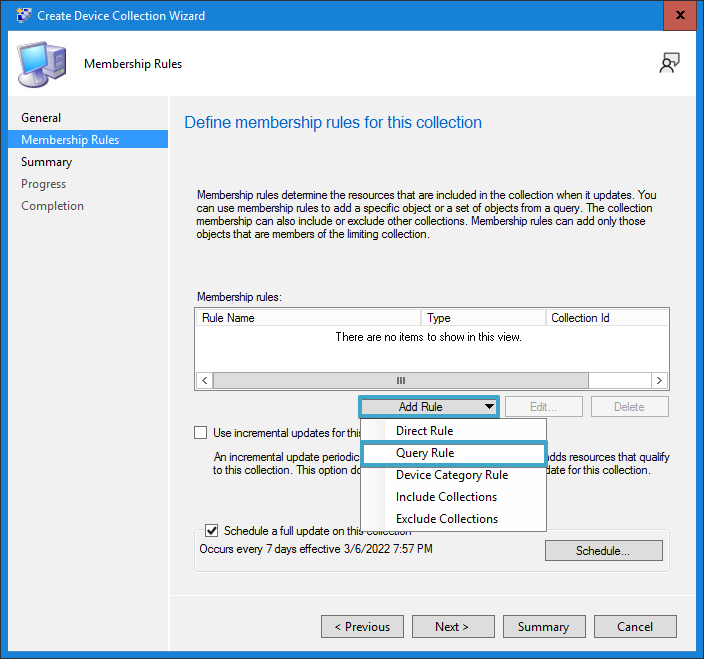Enable incremental updates checkbox

pyautogui.click(x=200, y=433)
